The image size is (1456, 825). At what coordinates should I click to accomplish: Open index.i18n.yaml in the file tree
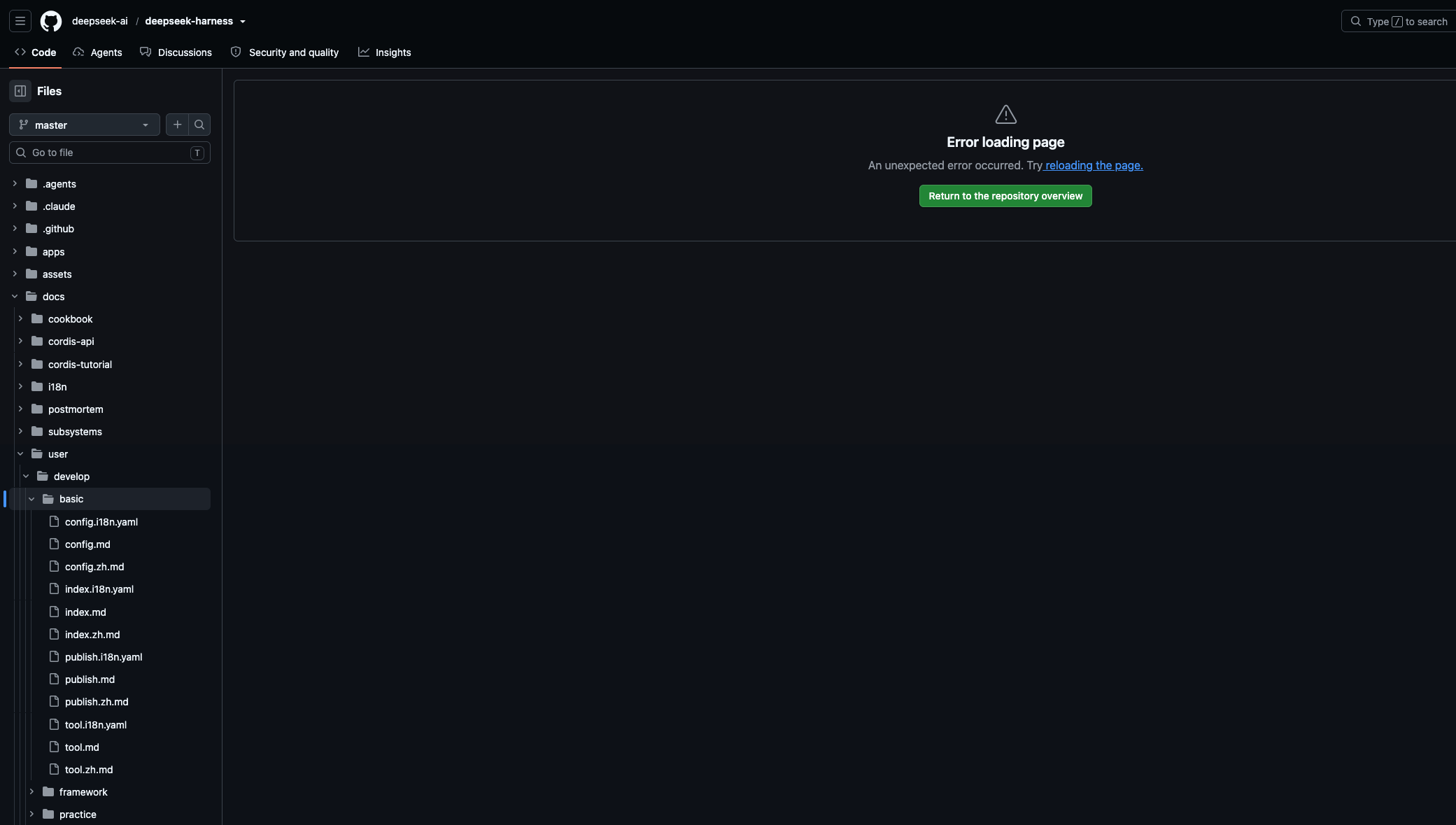99,589
